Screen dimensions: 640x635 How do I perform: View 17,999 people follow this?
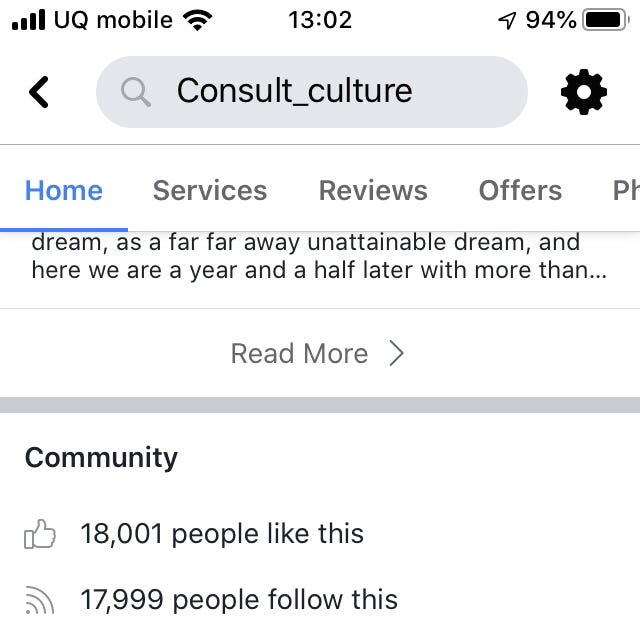[x=239, y=600]
